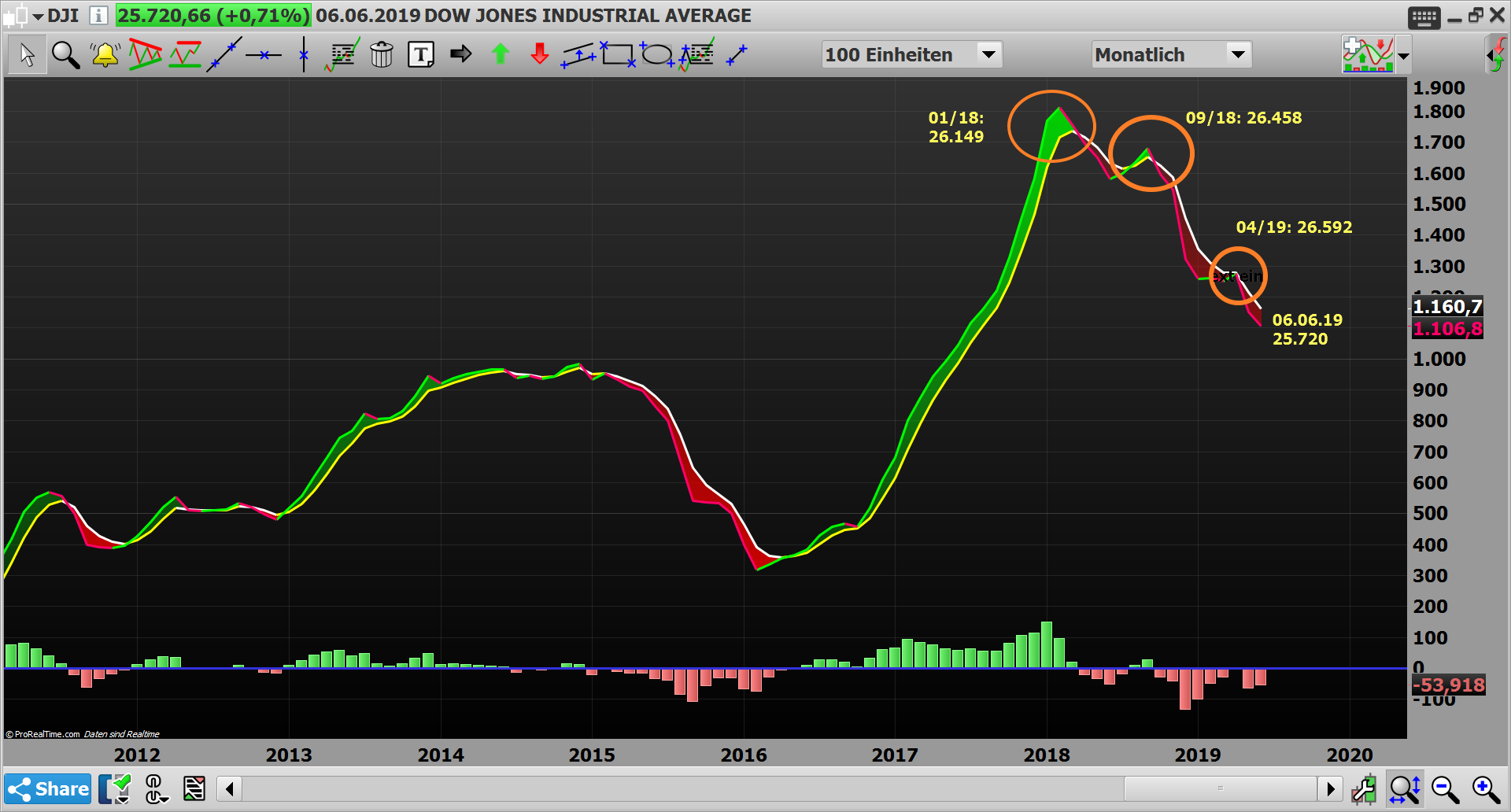Click the 2019 label on time axis
Viewport: 1511px width, 812px height.
click(x=1198, y=755)
